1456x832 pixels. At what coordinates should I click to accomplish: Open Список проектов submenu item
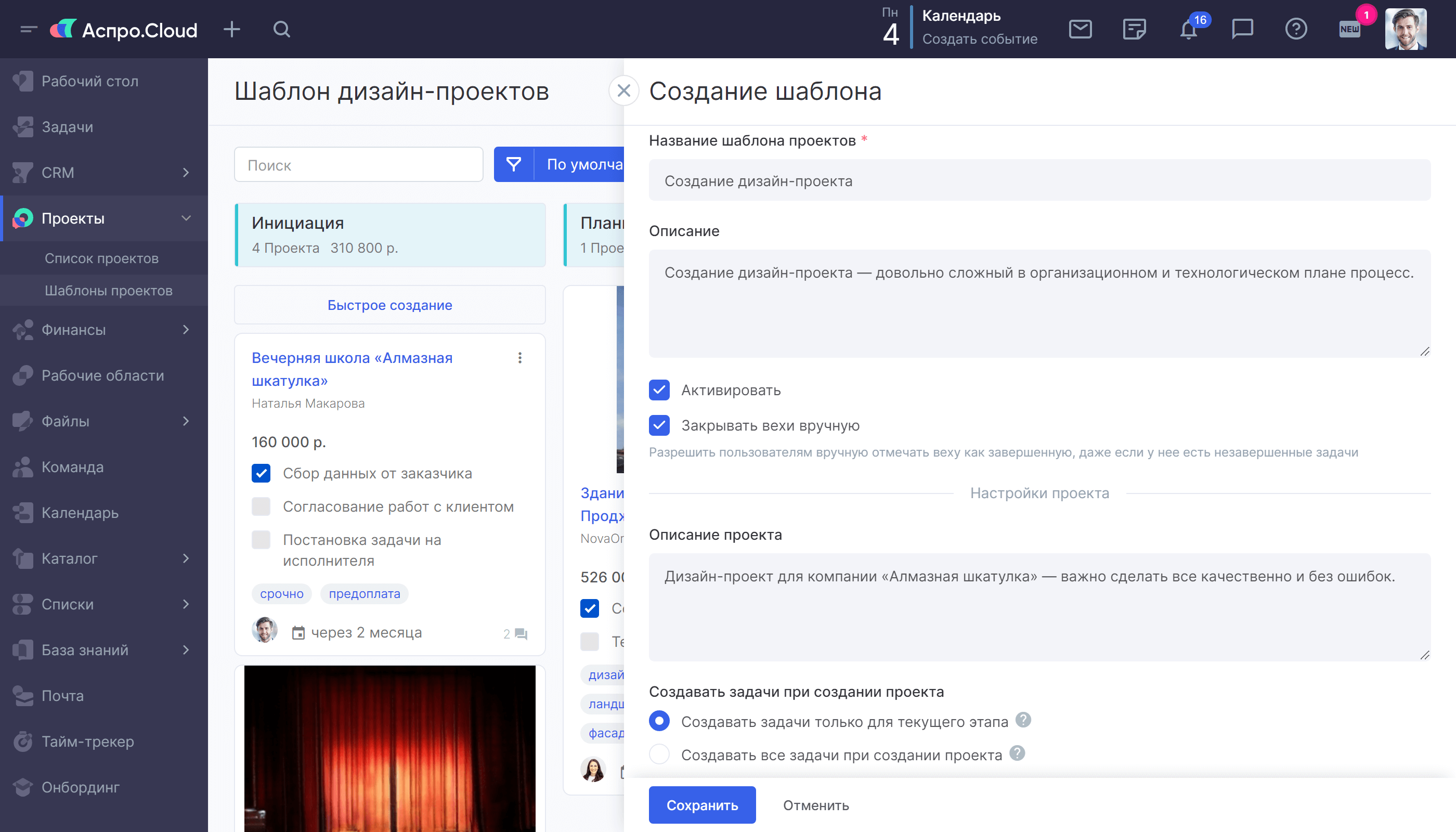102,258
